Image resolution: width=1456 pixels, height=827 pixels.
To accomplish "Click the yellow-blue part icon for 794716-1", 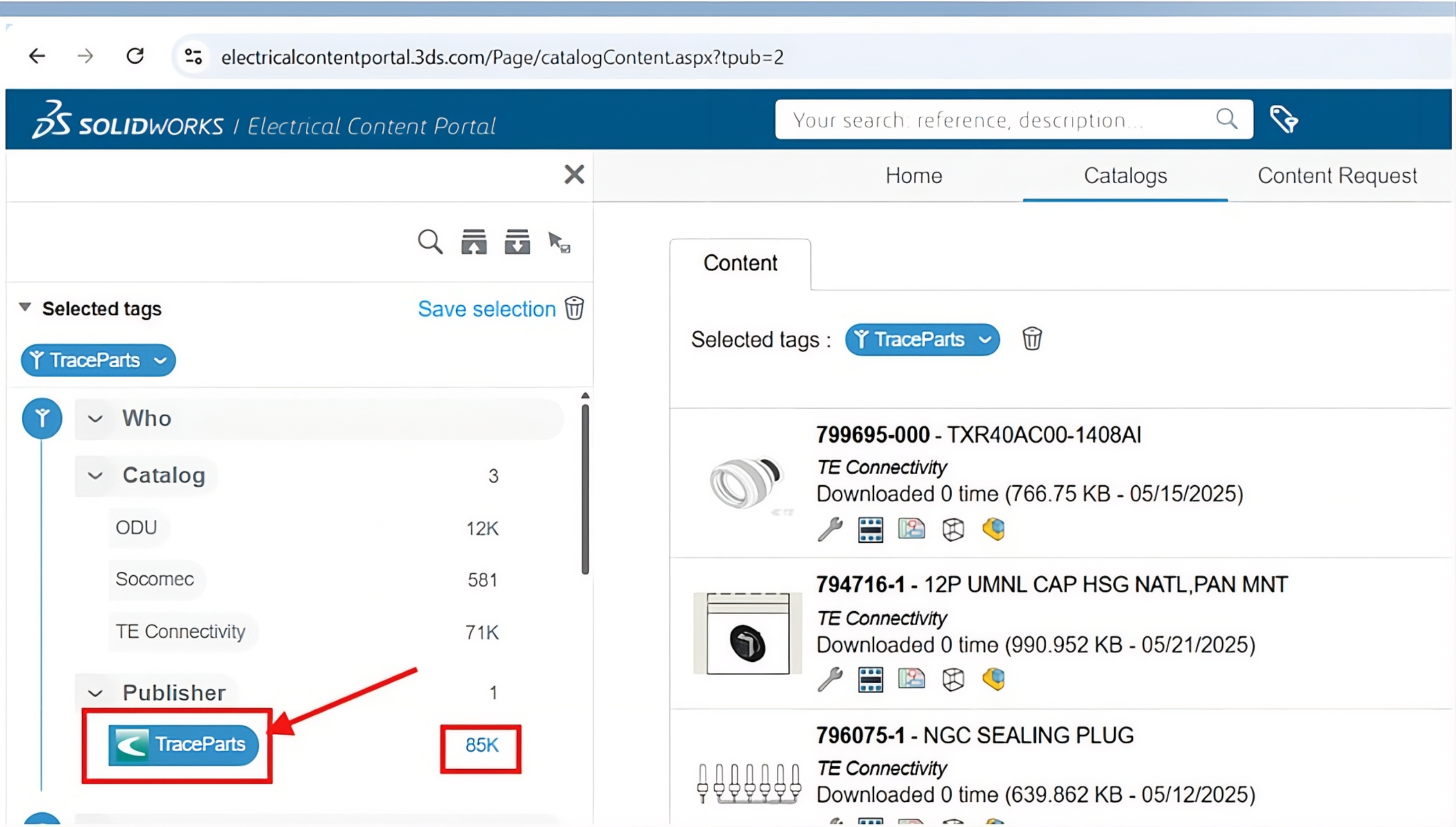I will pyautogui.click(x=994, y=679).
